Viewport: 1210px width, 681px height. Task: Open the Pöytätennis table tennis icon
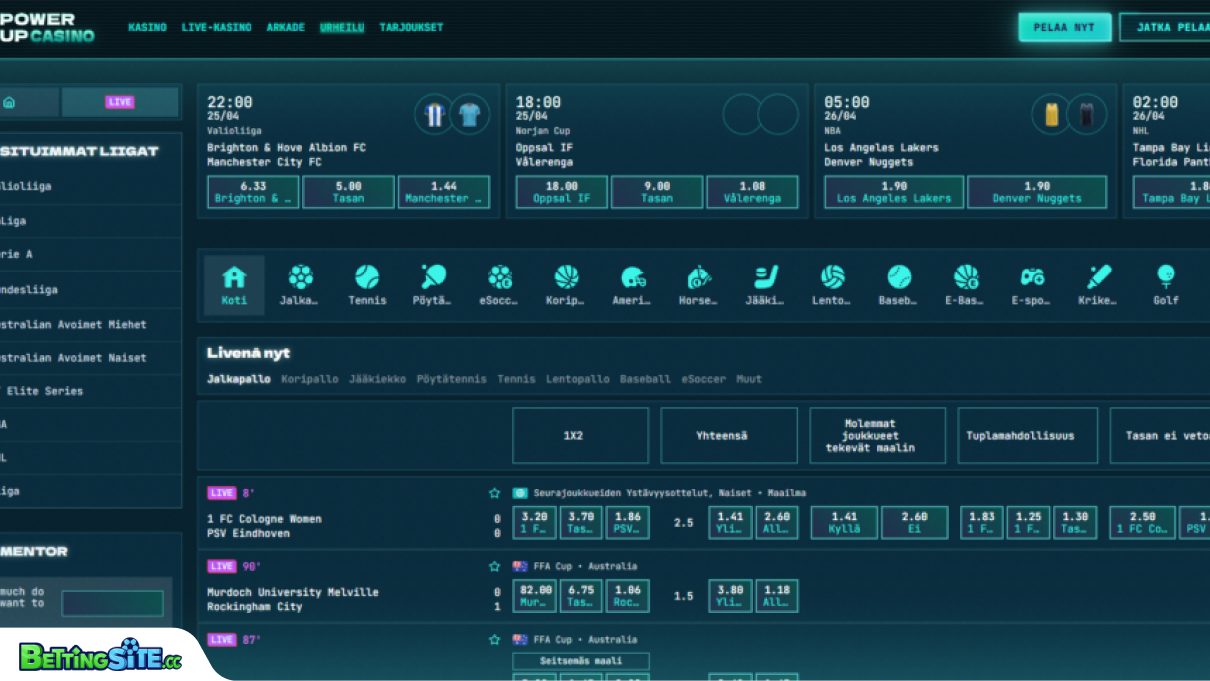tap(433, 285)
